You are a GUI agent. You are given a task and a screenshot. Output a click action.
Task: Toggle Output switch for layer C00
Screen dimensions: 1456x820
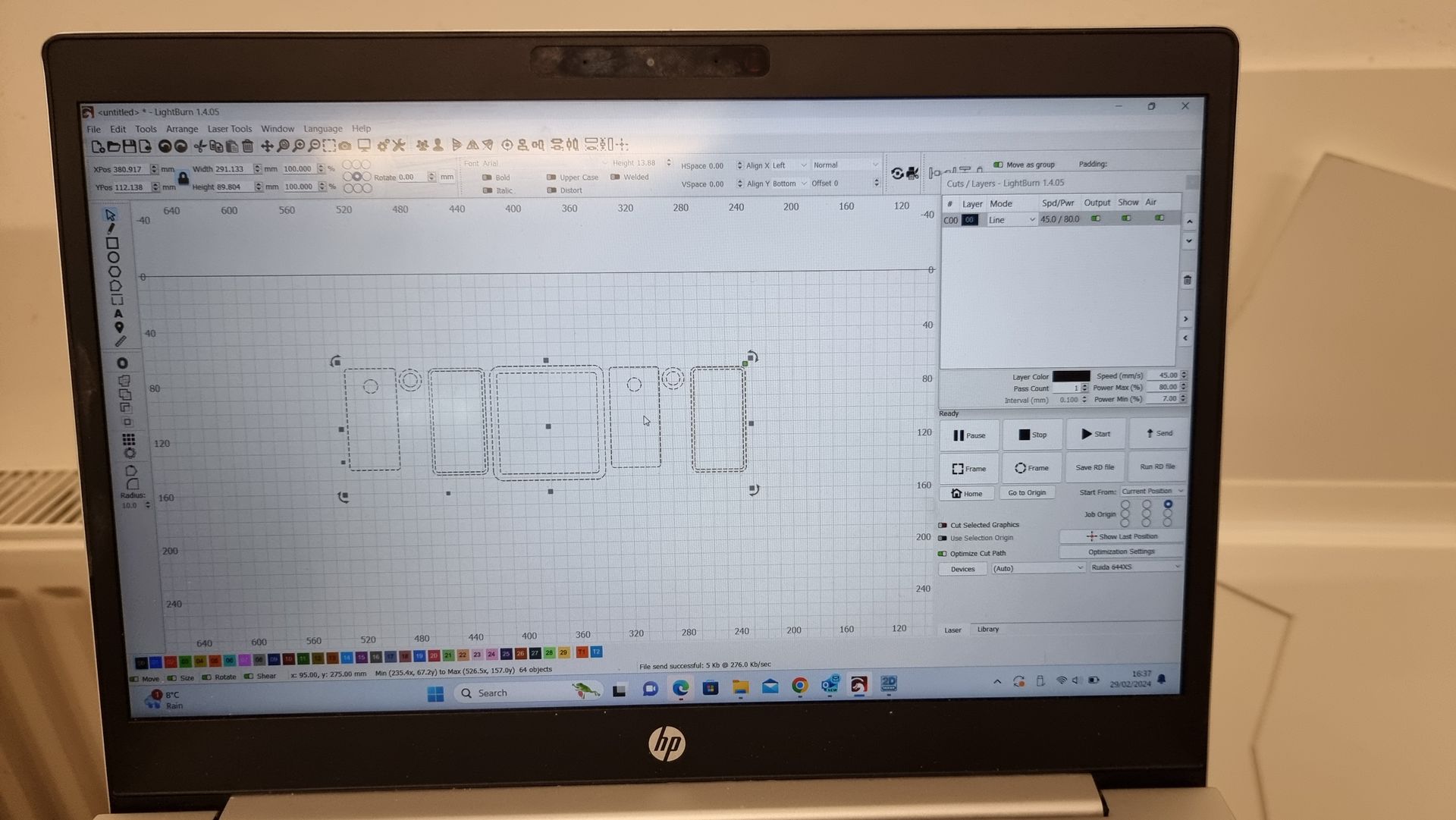[x=1096, y=218]
